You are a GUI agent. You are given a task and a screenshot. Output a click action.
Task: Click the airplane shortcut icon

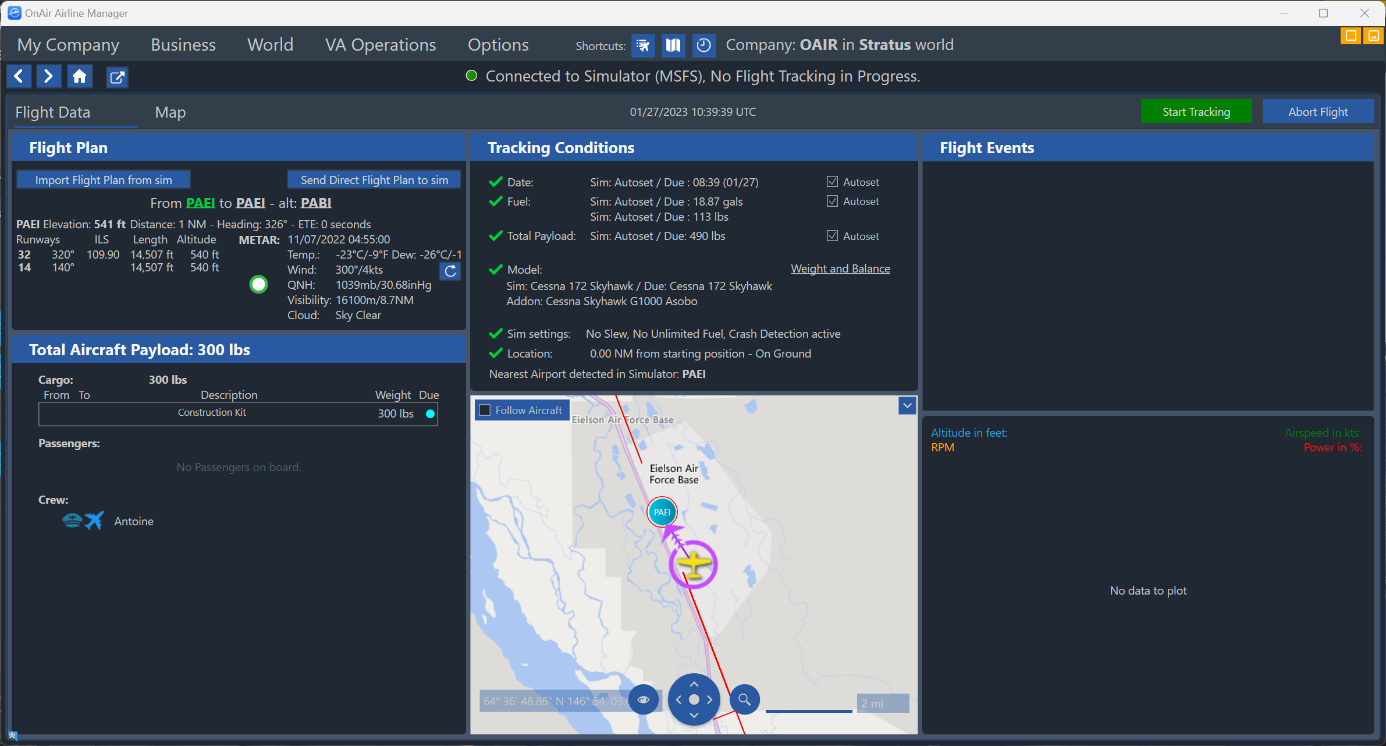644,46
